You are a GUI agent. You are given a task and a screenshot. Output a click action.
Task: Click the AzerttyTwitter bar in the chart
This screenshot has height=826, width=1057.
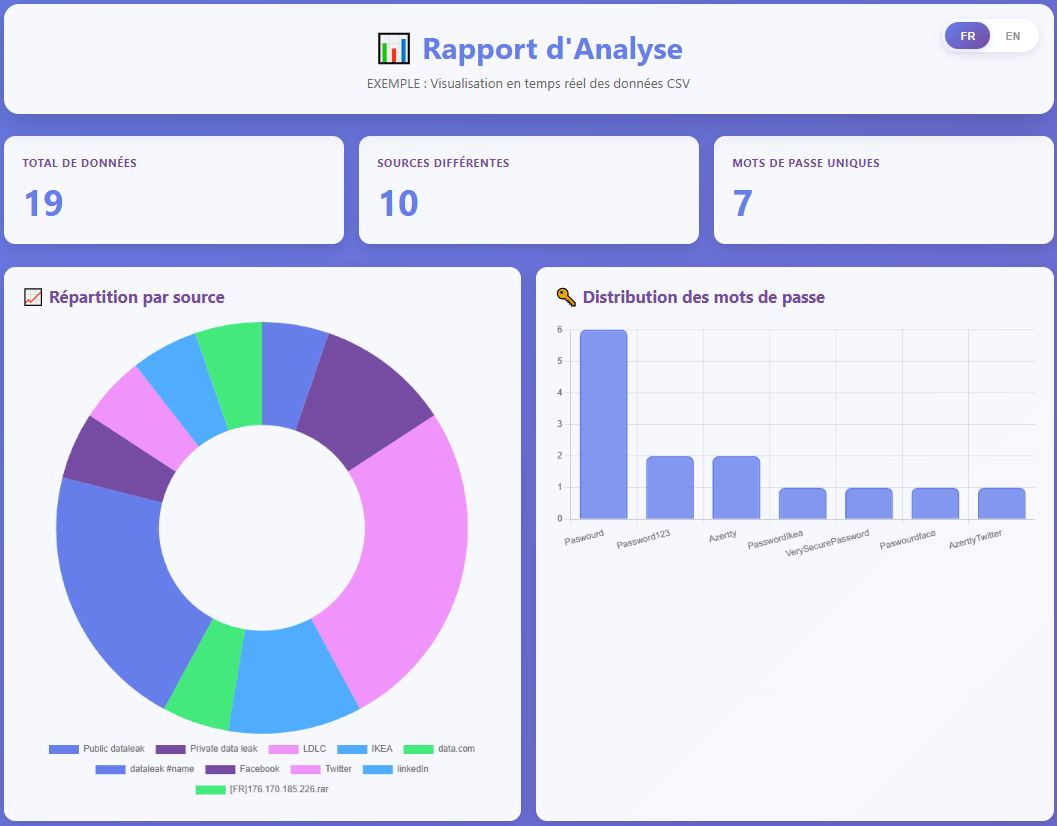1001,503
